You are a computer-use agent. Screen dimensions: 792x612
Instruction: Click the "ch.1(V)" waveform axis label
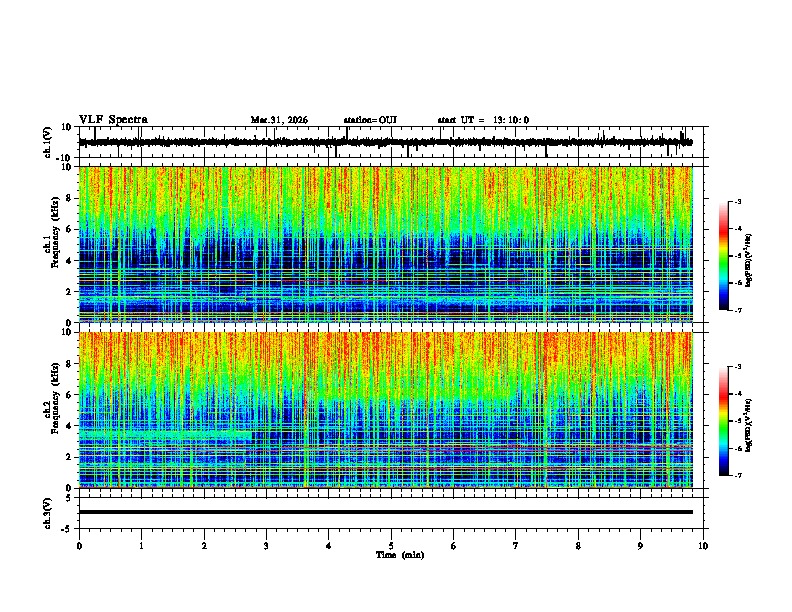click(x=48, y=142)
